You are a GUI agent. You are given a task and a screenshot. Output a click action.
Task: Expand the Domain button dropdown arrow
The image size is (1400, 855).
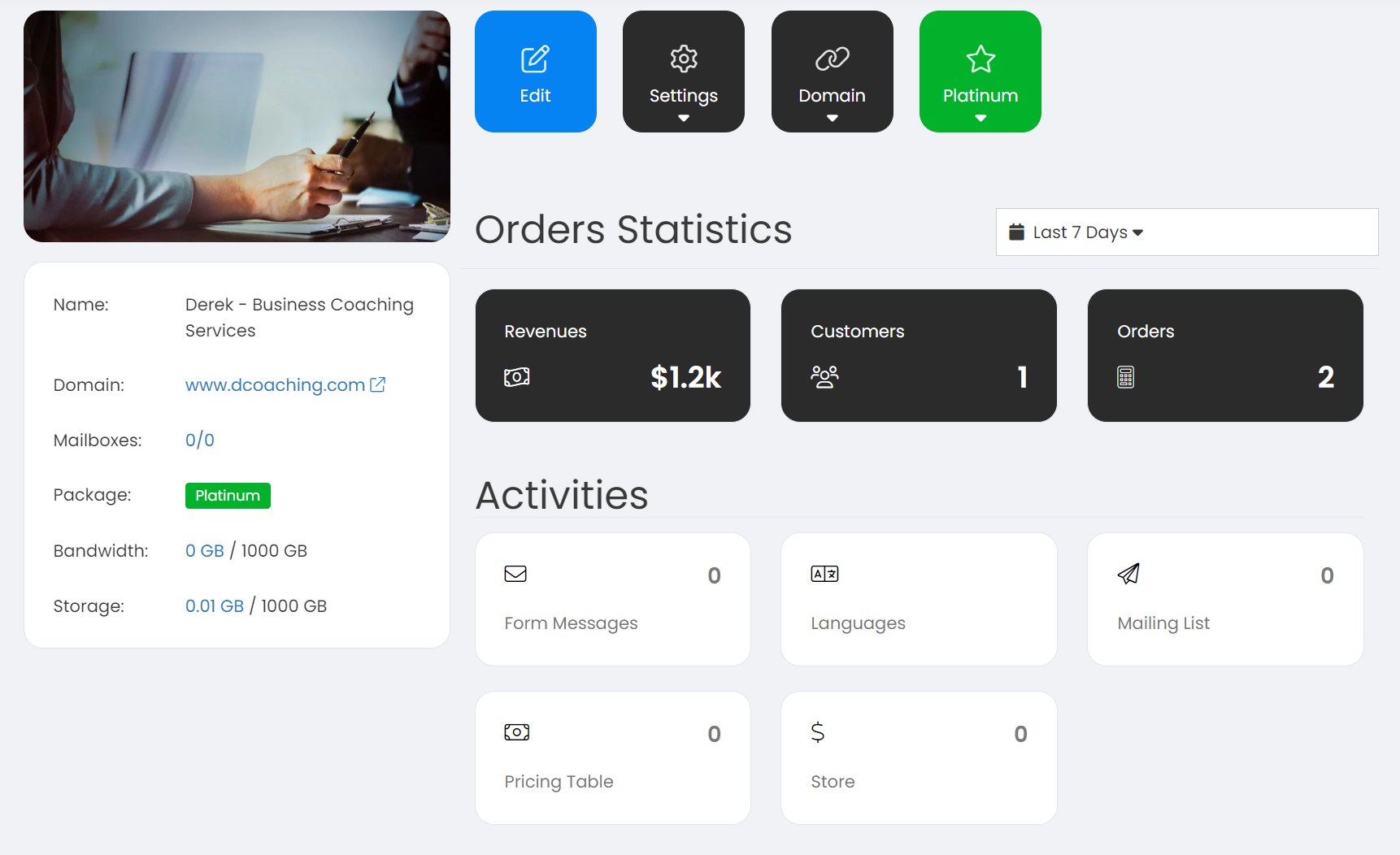pos(832,118)
